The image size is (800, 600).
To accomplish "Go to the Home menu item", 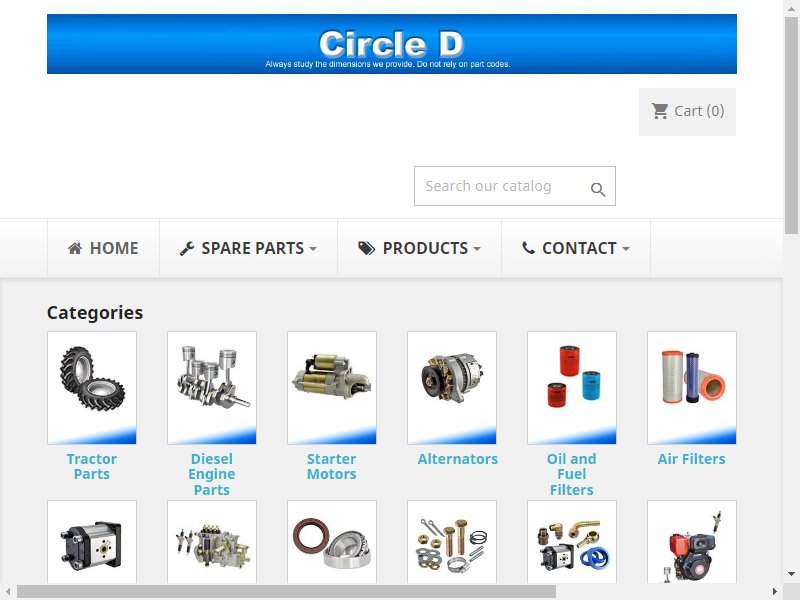I will pyautogui.click(x=104, y=248).
